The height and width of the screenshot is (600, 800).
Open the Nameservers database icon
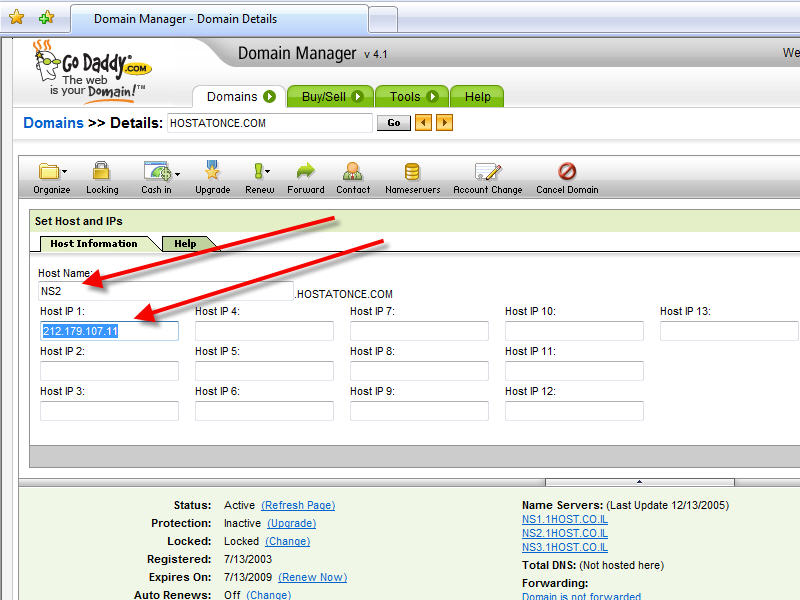tap(412, 172)
